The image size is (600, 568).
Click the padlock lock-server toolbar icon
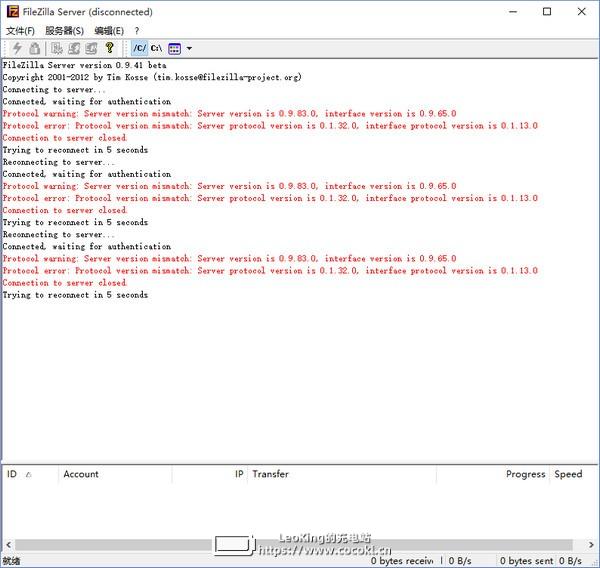[x=35, y=48]
